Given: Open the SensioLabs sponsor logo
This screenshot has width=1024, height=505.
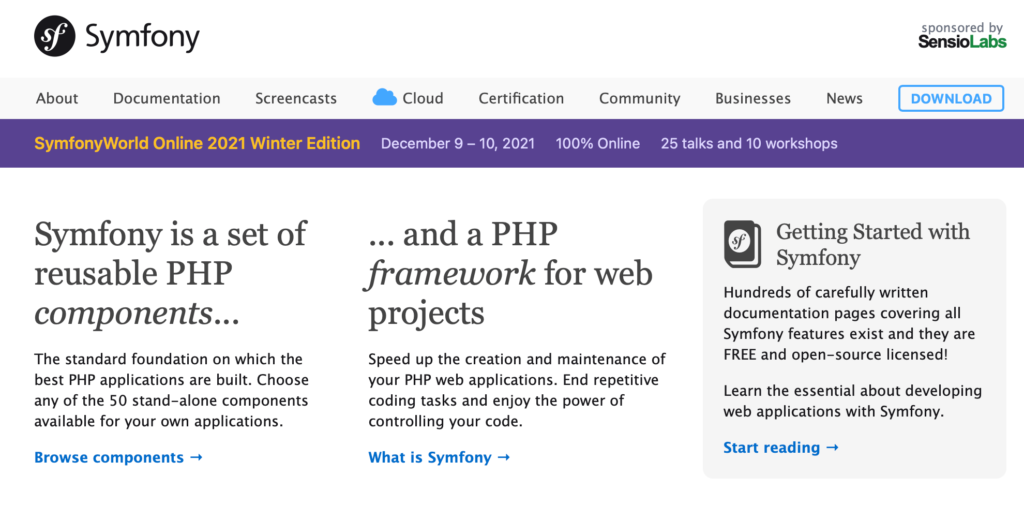Looking at the screenshot, I should click(x=962, y=42).
